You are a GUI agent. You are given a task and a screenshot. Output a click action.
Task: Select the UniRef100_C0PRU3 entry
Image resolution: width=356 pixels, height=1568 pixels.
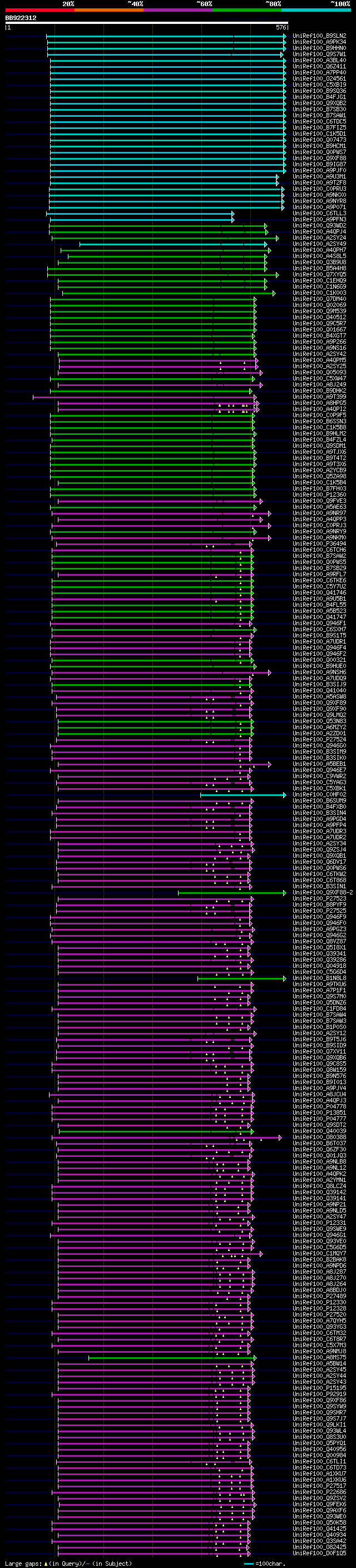click(319, 189)
